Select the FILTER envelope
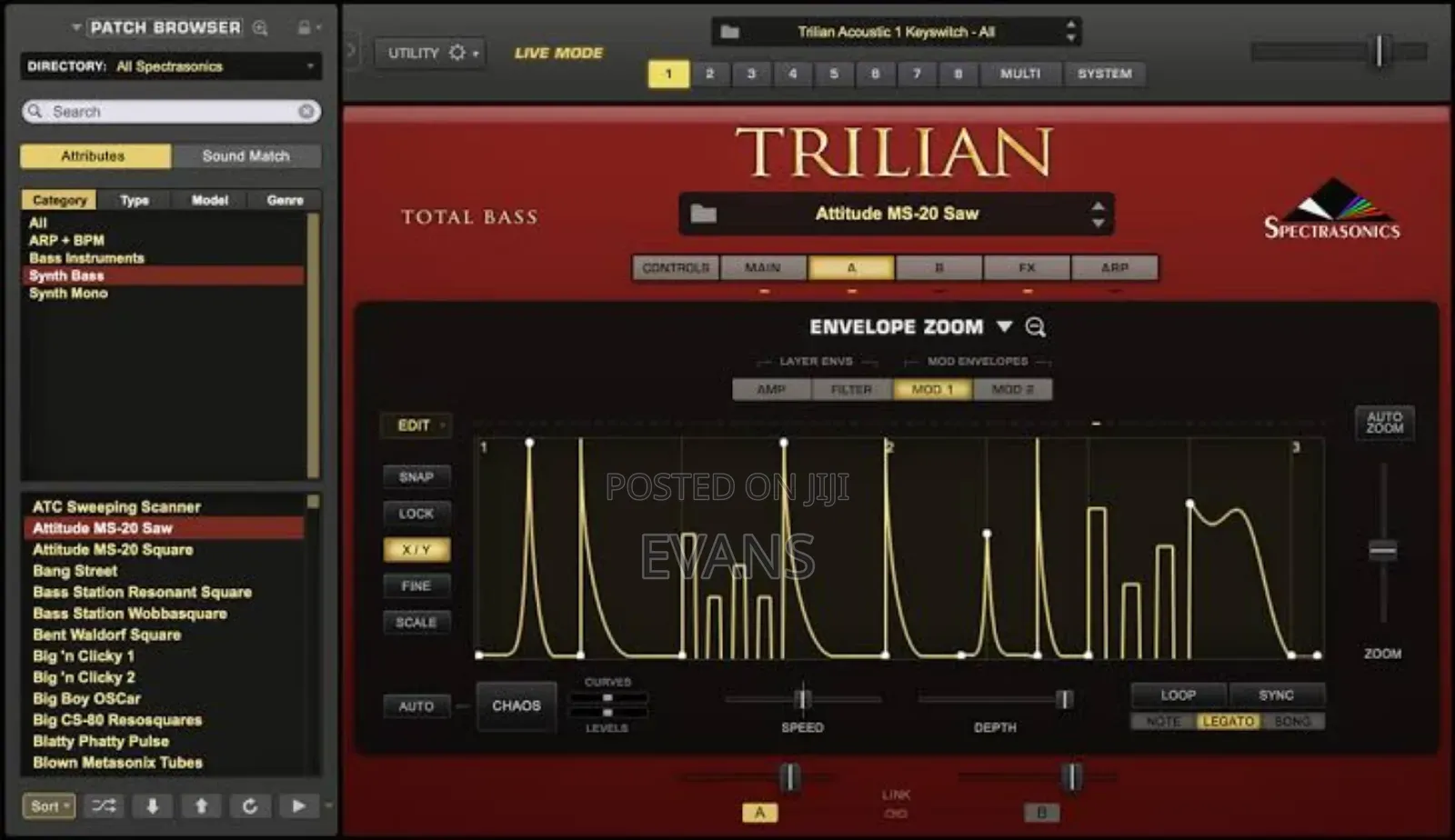1455x840 pixels. (x=851, y=389)
